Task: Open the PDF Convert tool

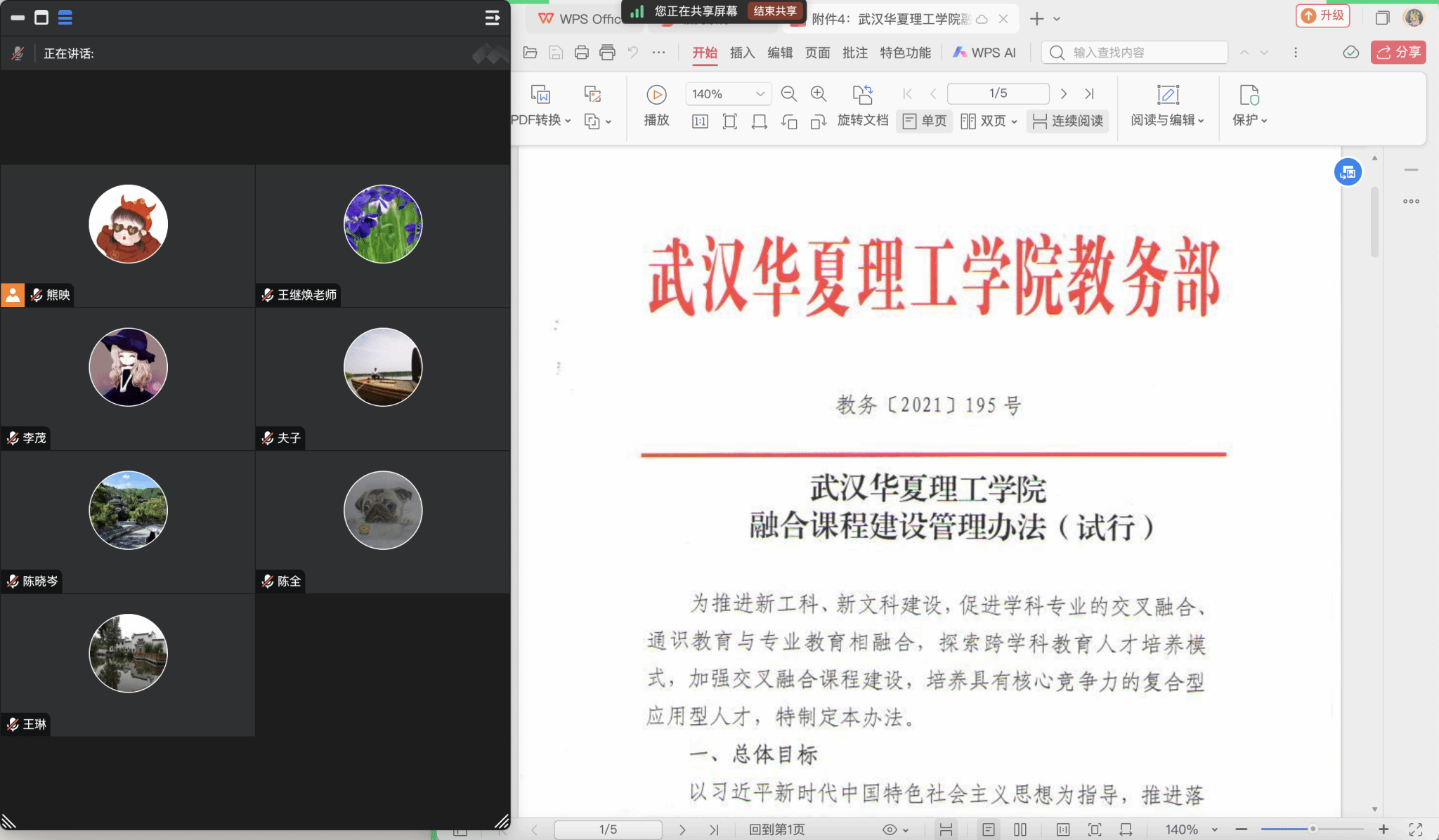Action: click(x=540, y=96)
